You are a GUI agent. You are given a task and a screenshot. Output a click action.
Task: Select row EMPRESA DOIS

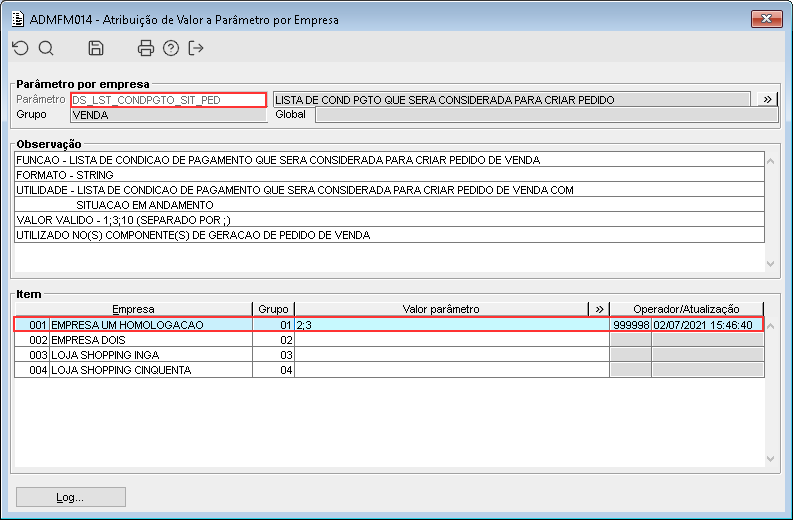(x=388, y=339)
